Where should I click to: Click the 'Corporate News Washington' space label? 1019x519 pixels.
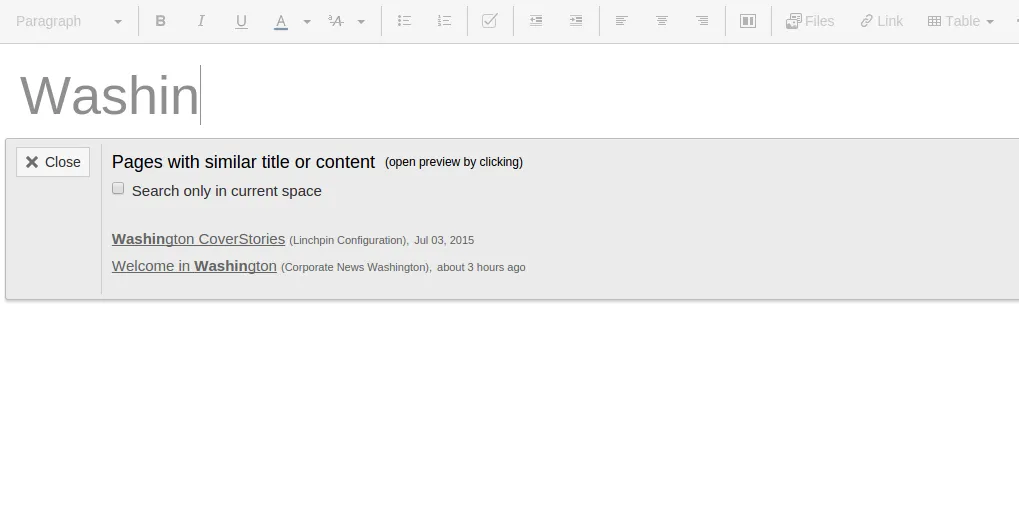click(355, 268)
